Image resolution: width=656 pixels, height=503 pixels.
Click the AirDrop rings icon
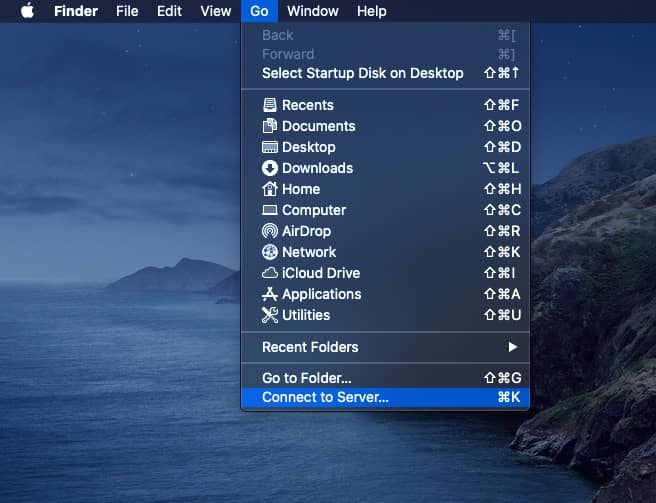pos(269,231)
